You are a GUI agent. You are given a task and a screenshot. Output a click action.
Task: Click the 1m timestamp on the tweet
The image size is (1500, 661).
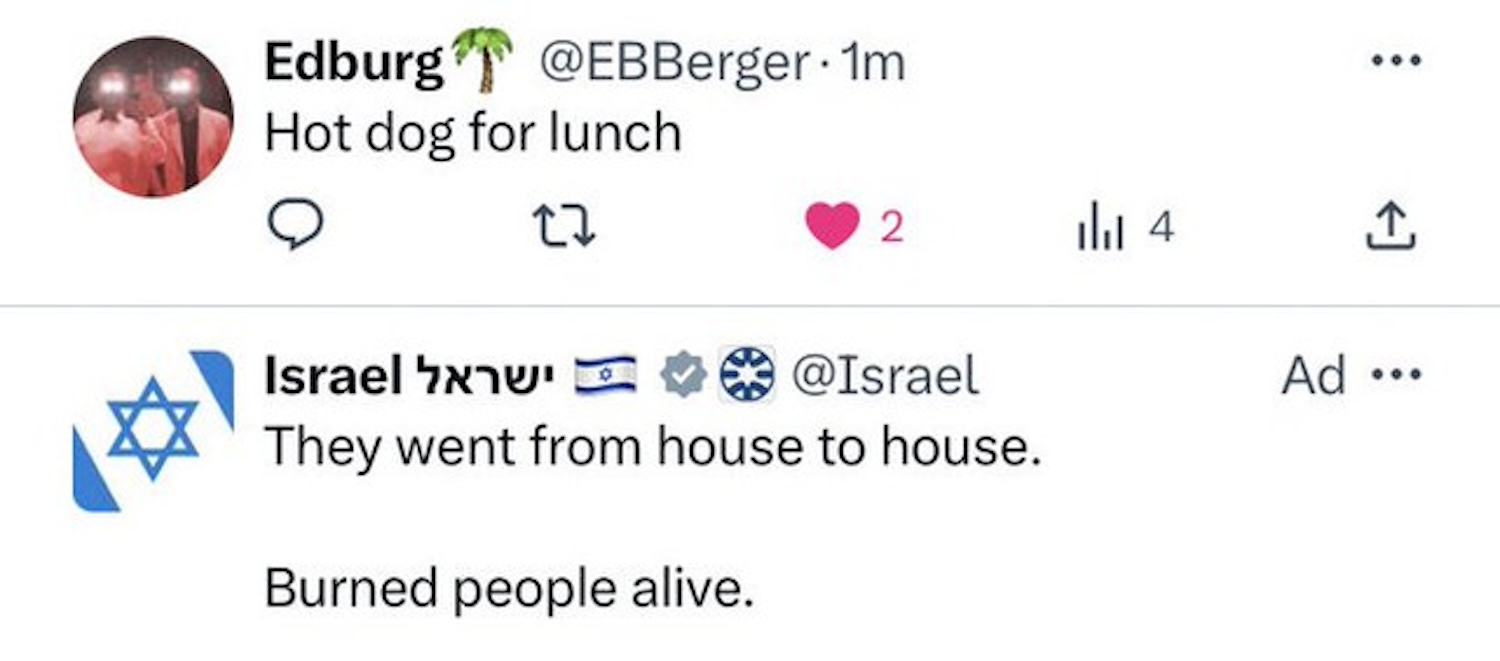coord(875,65)
